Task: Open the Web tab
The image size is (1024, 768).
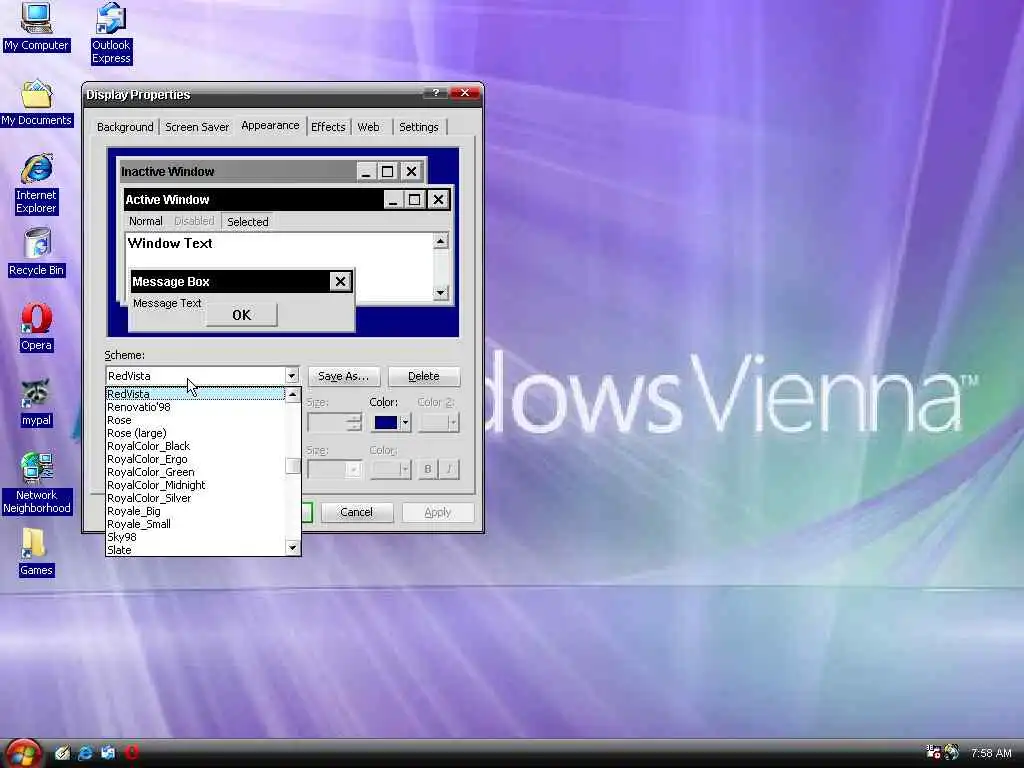Action: tap(368, 127)
